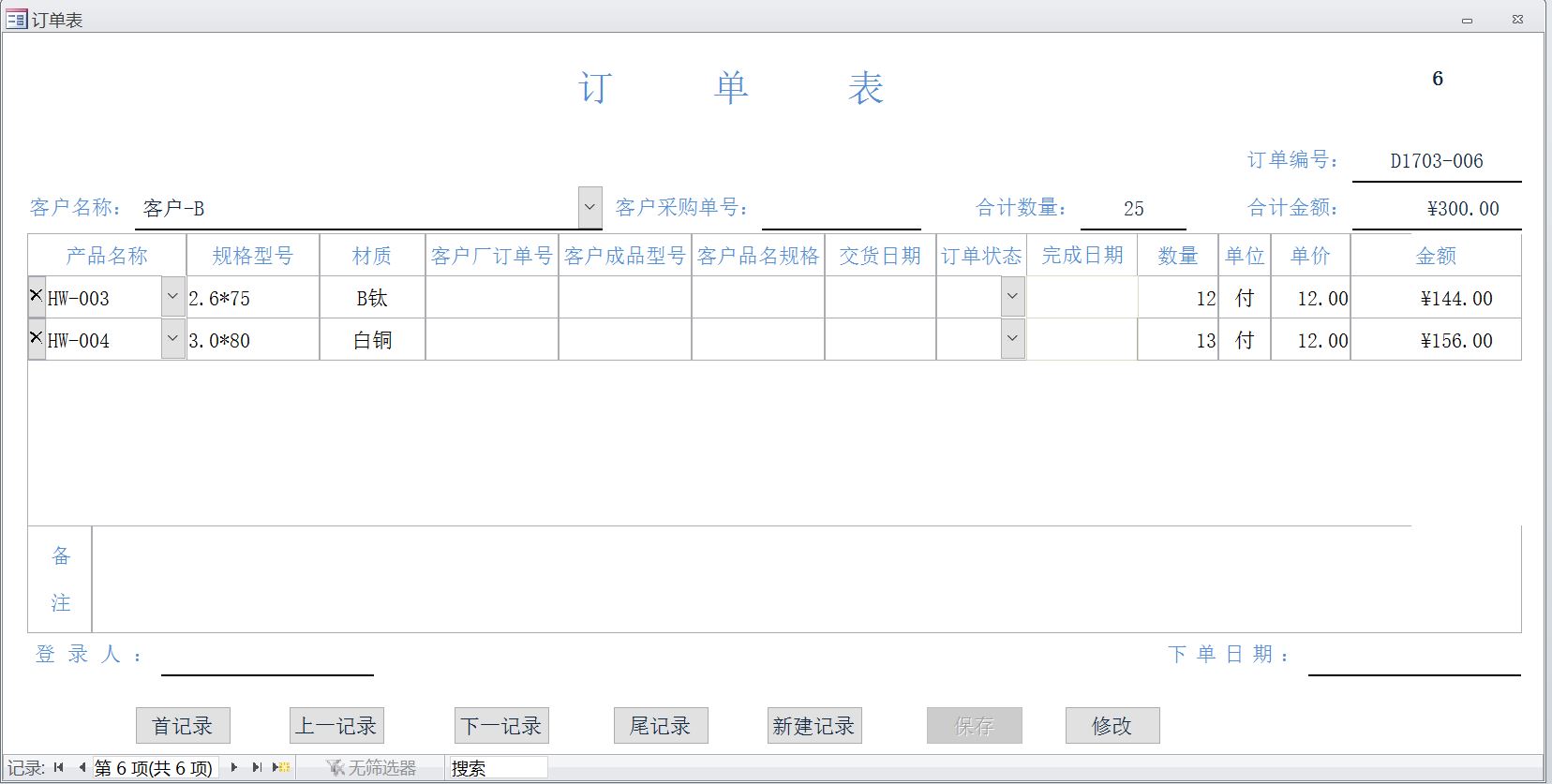
Task: Expand the HW-003 product name dropdown
Action: click(x=172, y=298)
